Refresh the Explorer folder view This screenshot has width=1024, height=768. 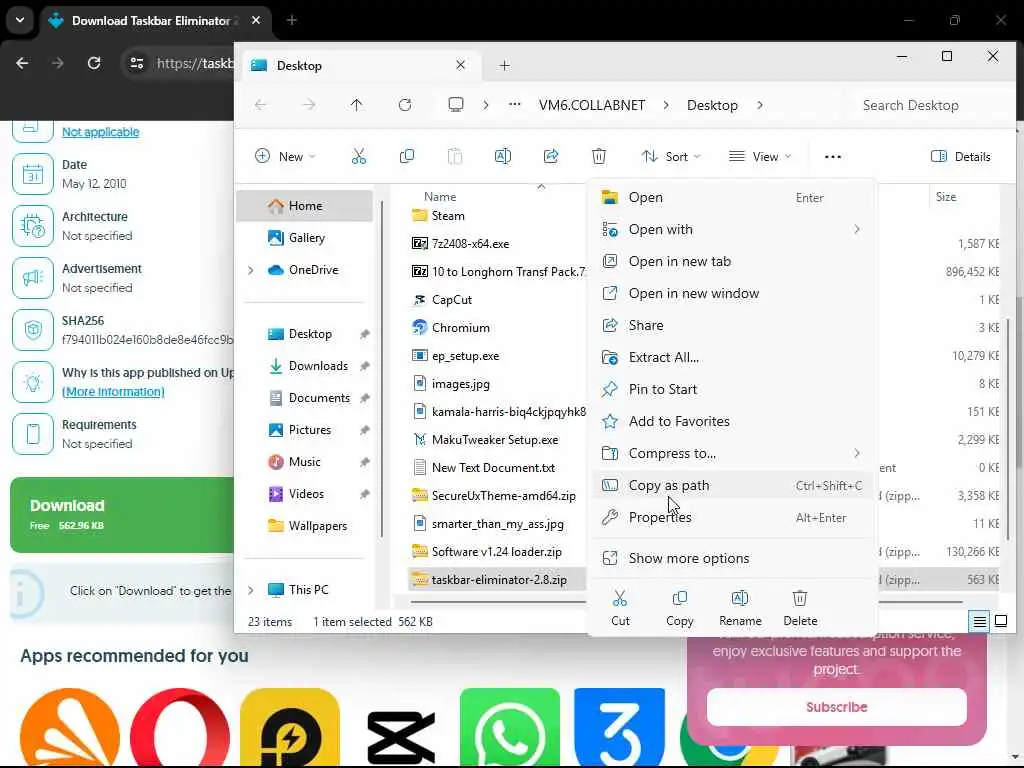point(405,104)
